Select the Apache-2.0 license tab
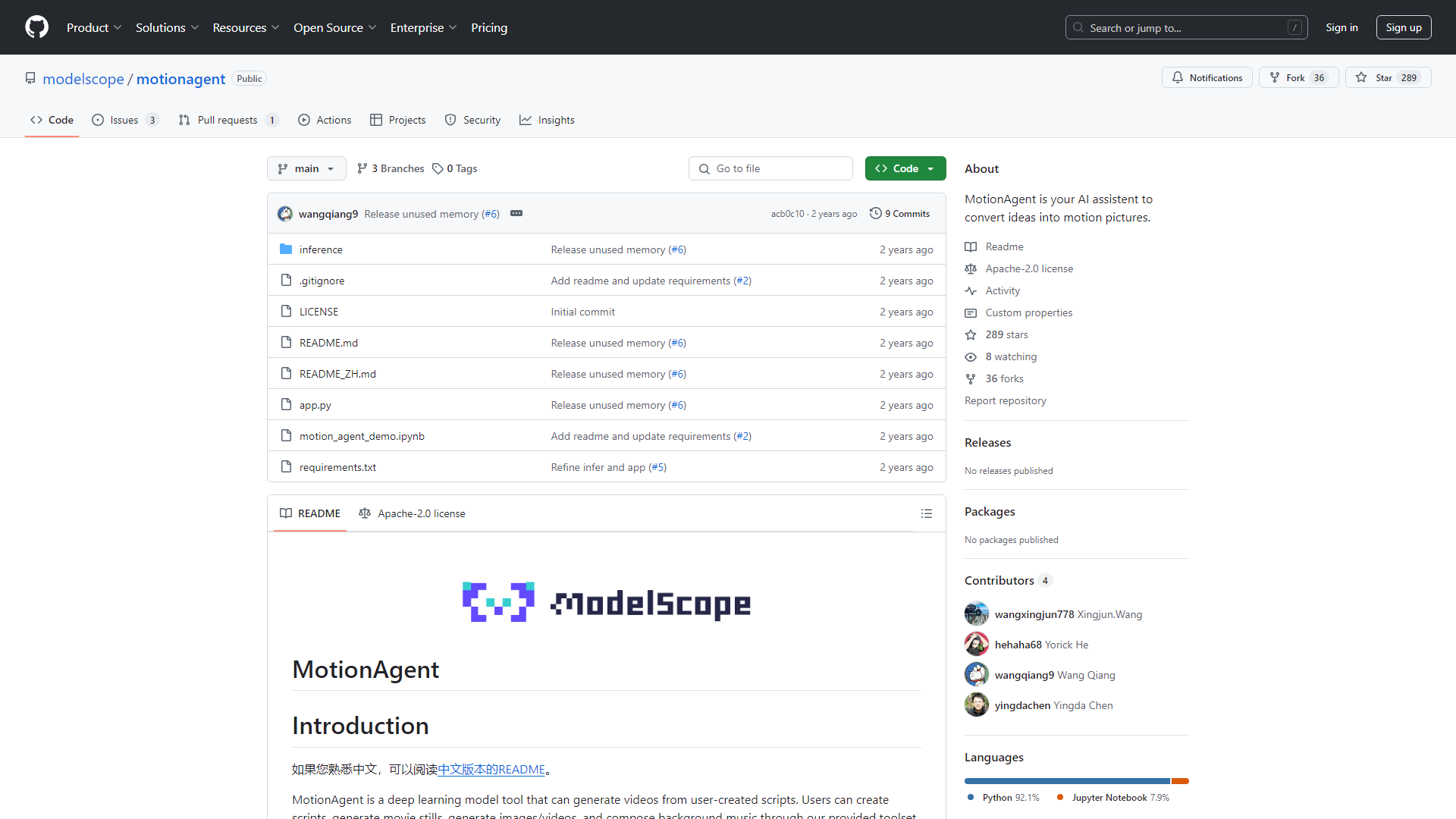Image resolution: width=1456 pixels, height=819 pixels. (x=412, y=513)
